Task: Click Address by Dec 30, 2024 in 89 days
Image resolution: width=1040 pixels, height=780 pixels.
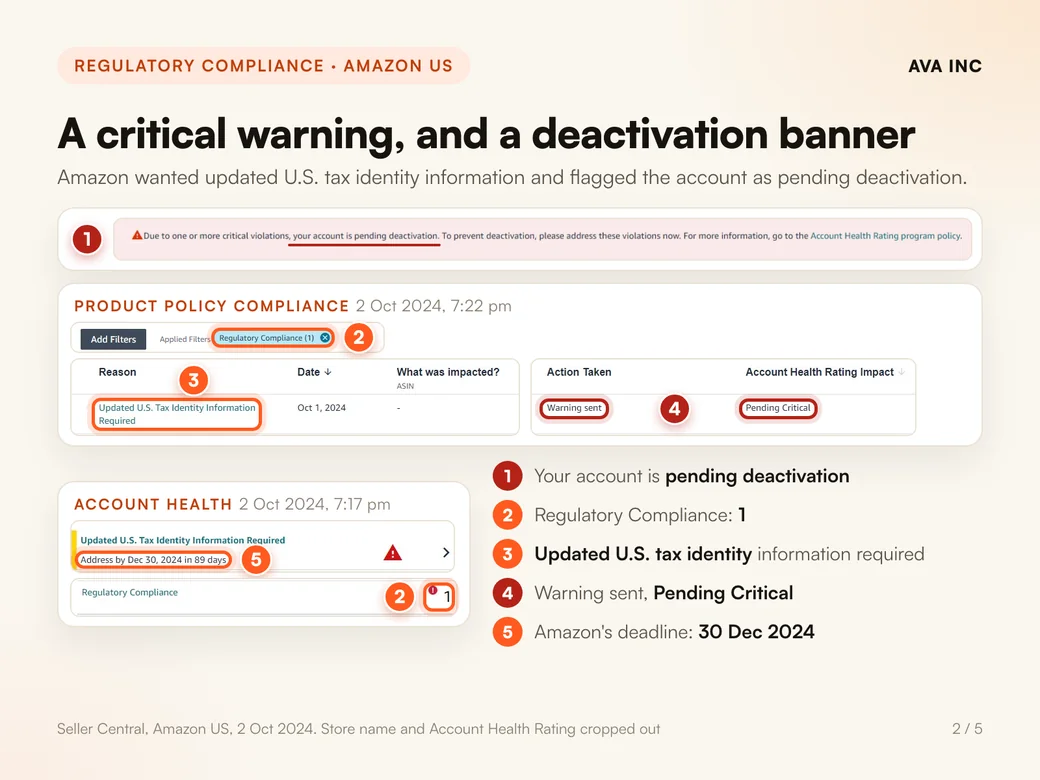Action: pos(154,560)
